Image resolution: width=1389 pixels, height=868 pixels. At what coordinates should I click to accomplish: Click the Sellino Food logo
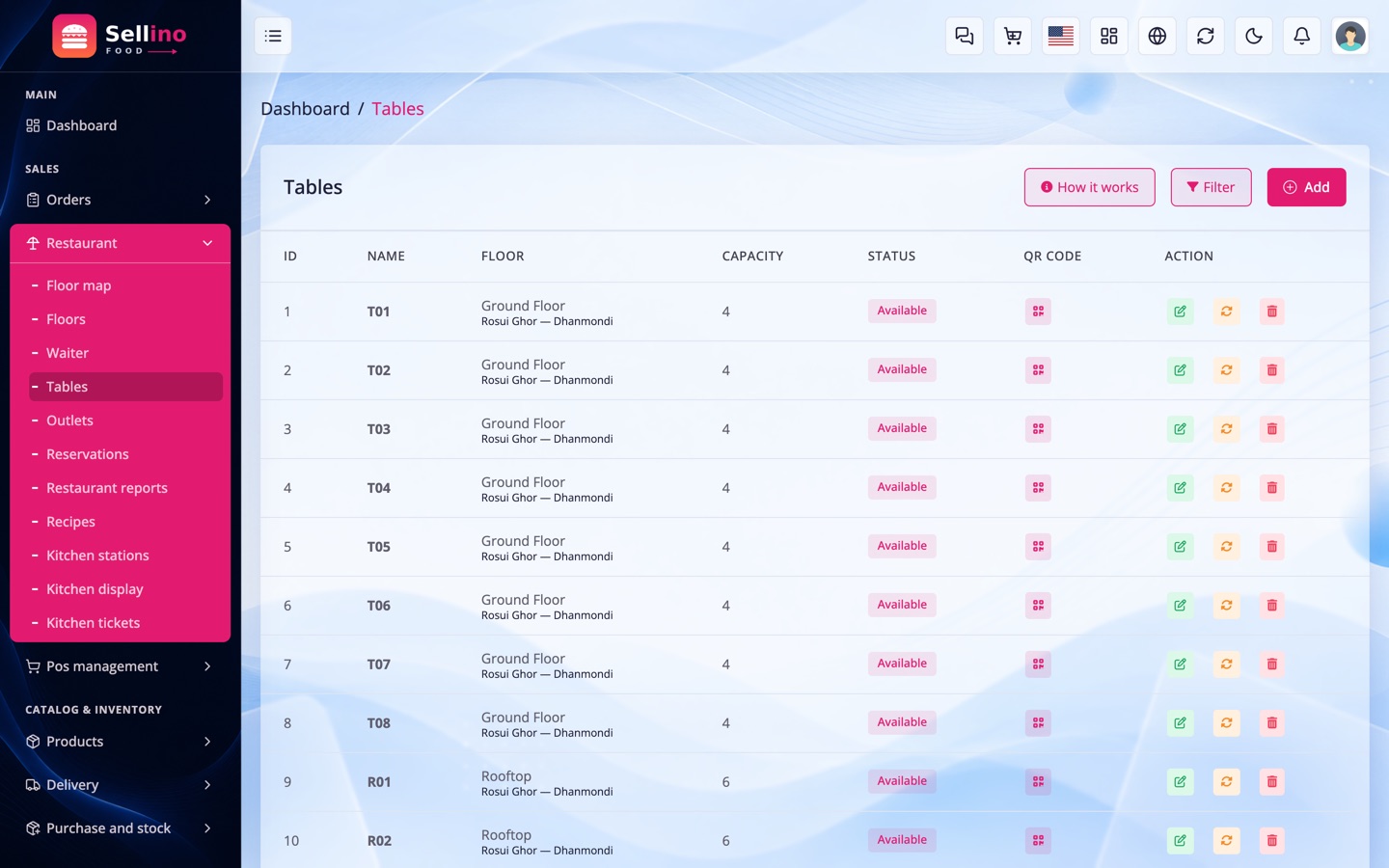tap(120, 36)
